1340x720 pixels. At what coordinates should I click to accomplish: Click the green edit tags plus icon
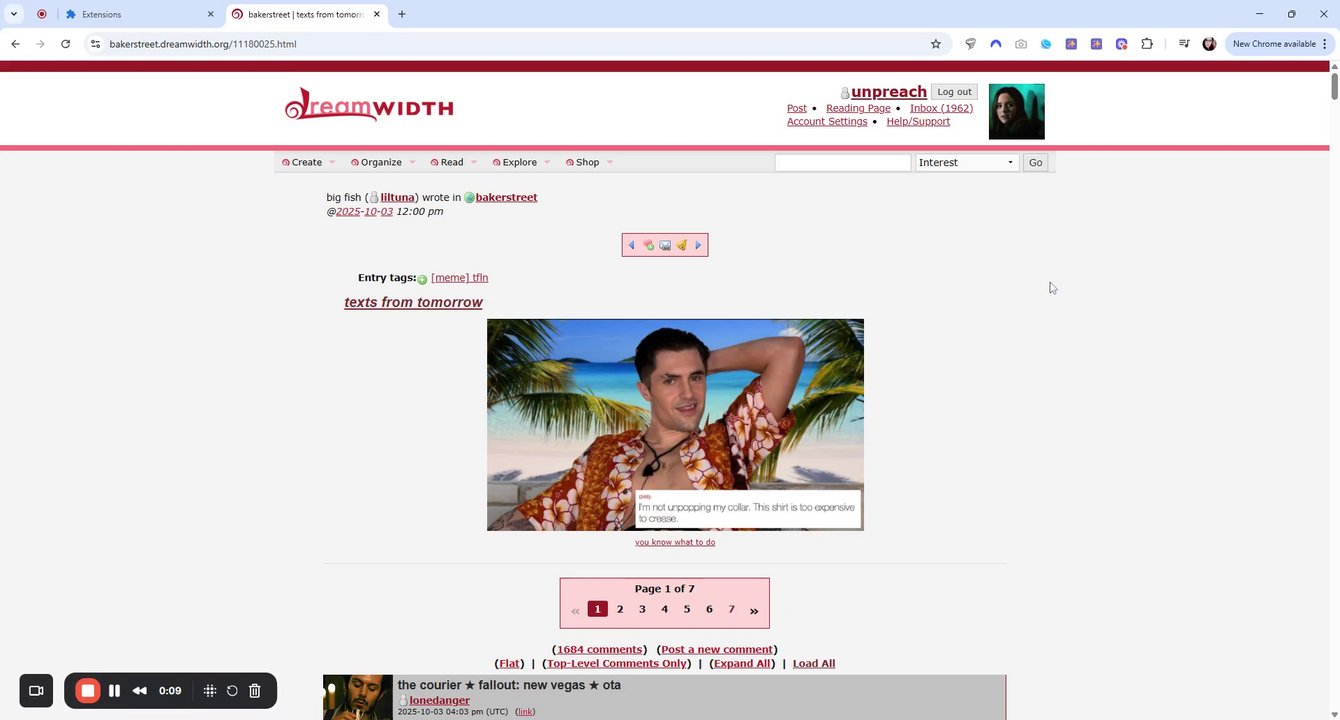[422, 279]
